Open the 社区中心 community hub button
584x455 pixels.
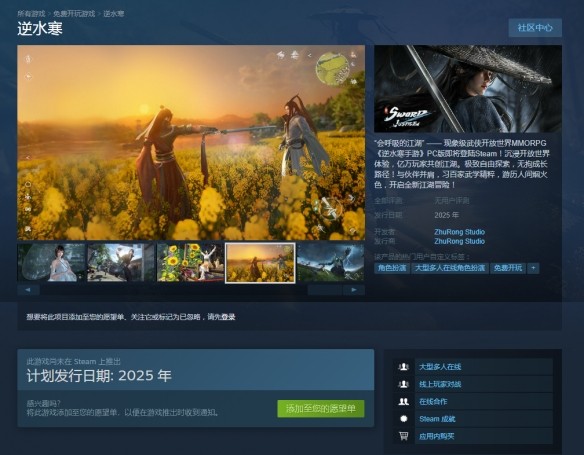point(535,28)
